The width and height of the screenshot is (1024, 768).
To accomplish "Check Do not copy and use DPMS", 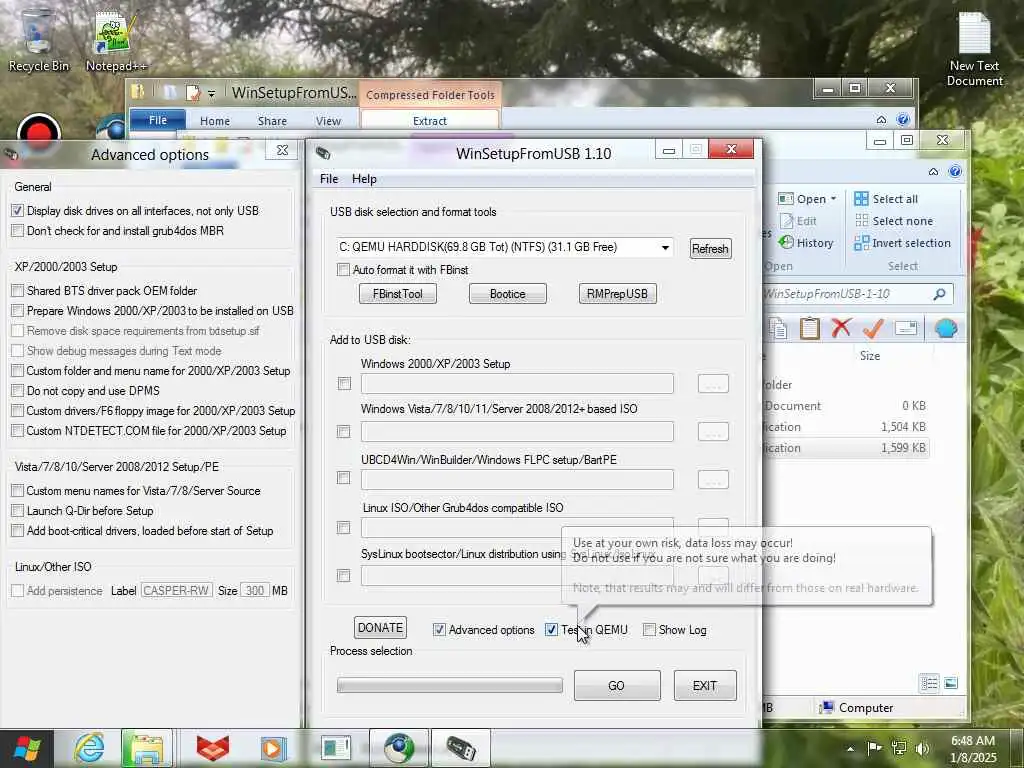I will (18, 391).
